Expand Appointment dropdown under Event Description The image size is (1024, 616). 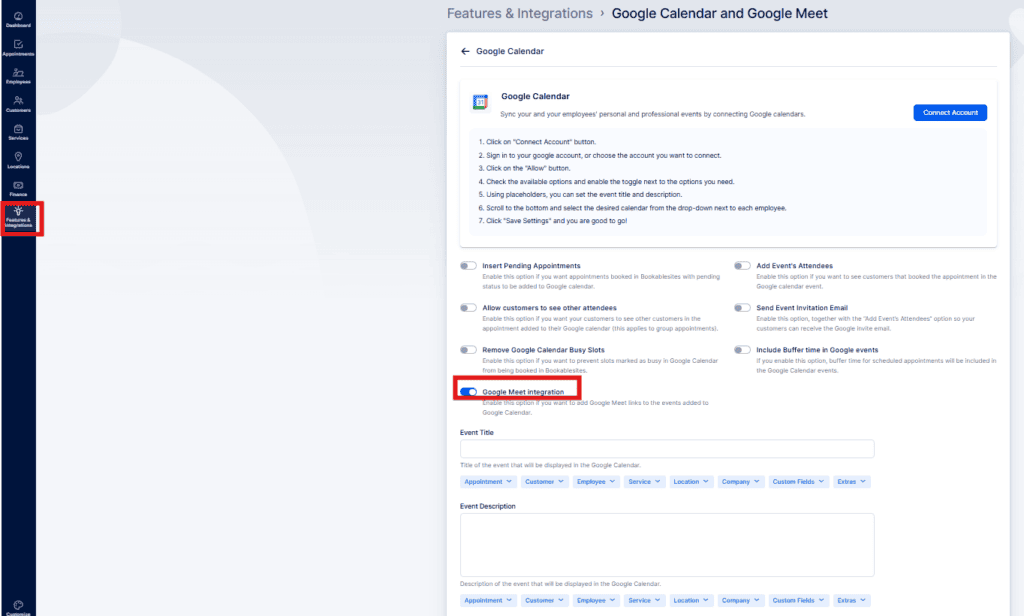click(x=488, y=600)
